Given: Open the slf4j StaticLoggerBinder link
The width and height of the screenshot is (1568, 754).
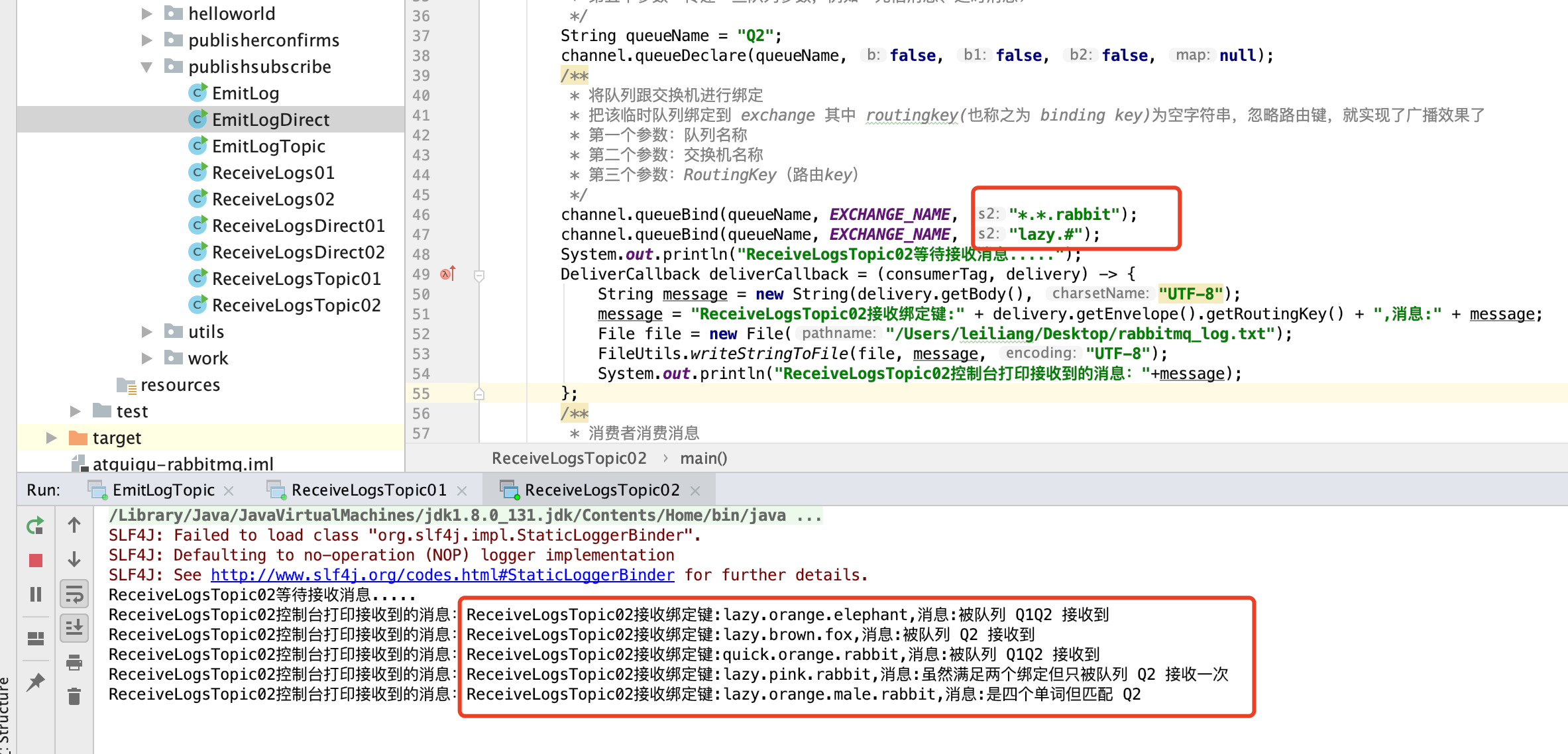Looking at the screenshot, I should pyautogui.click(x=442, y=575).
